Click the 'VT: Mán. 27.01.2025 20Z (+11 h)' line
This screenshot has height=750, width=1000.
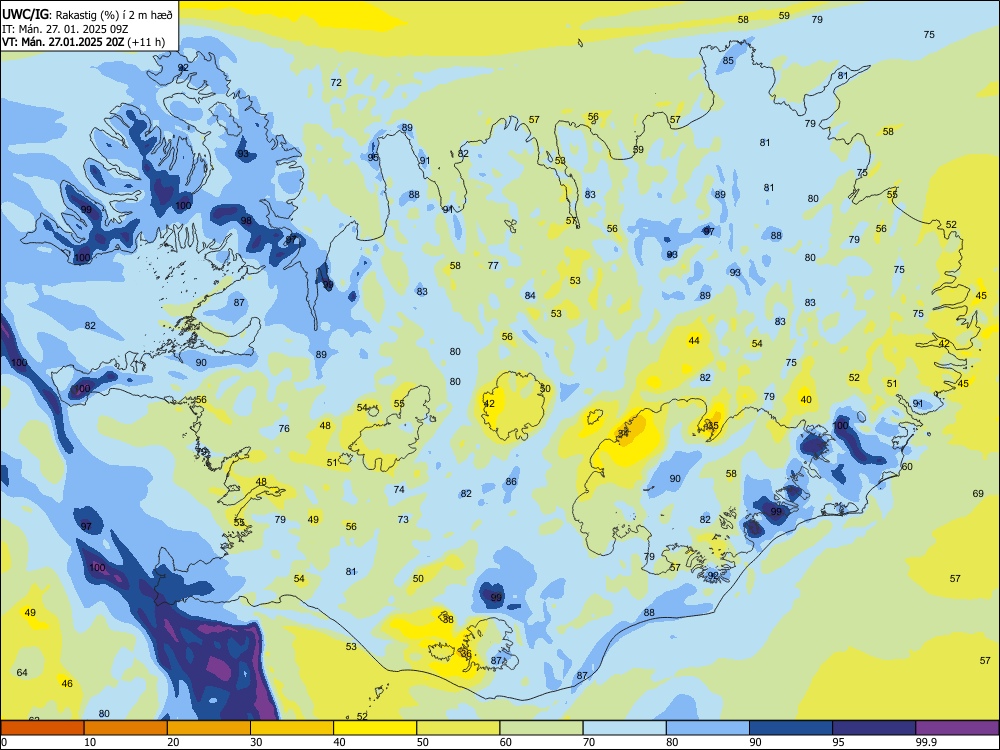(83, 42)
